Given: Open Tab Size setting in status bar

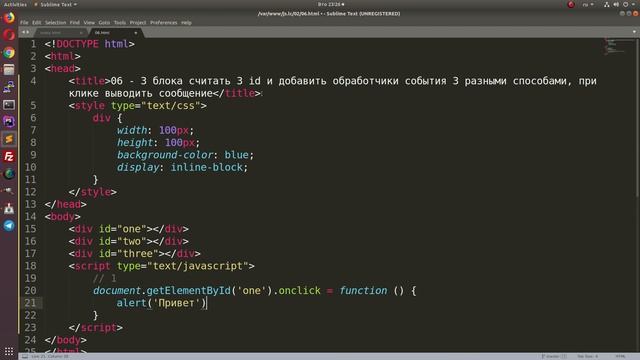Looking at the screenshot, I should pyautogui.click(x=588, y=356).
